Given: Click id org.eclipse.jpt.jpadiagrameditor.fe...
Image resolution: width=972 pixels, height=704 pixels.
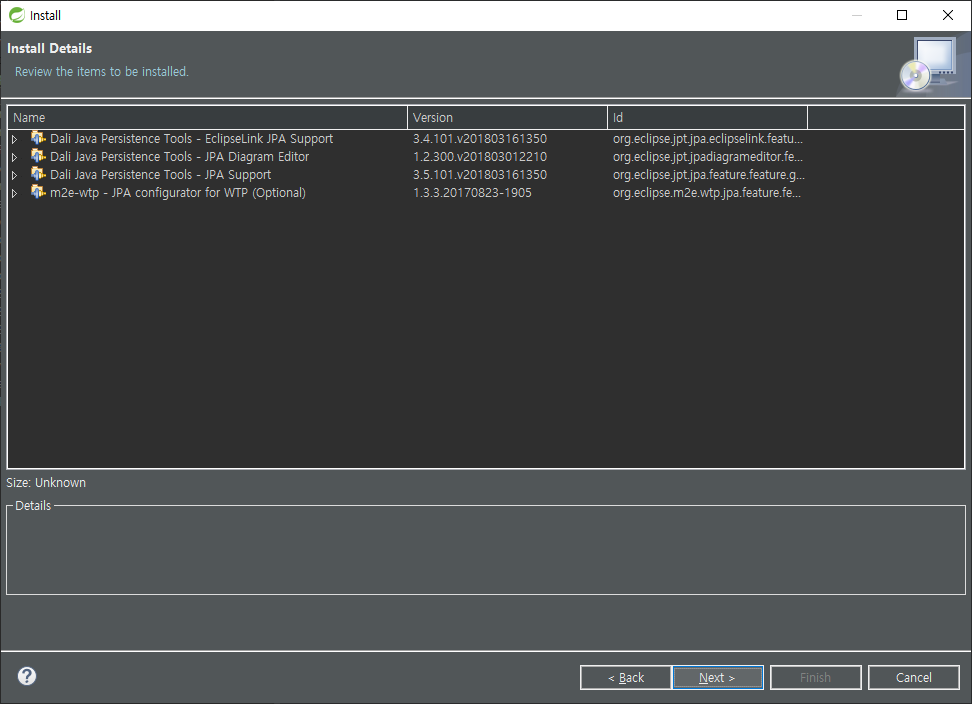Looking at the screenshot, I should pos(708,157).
